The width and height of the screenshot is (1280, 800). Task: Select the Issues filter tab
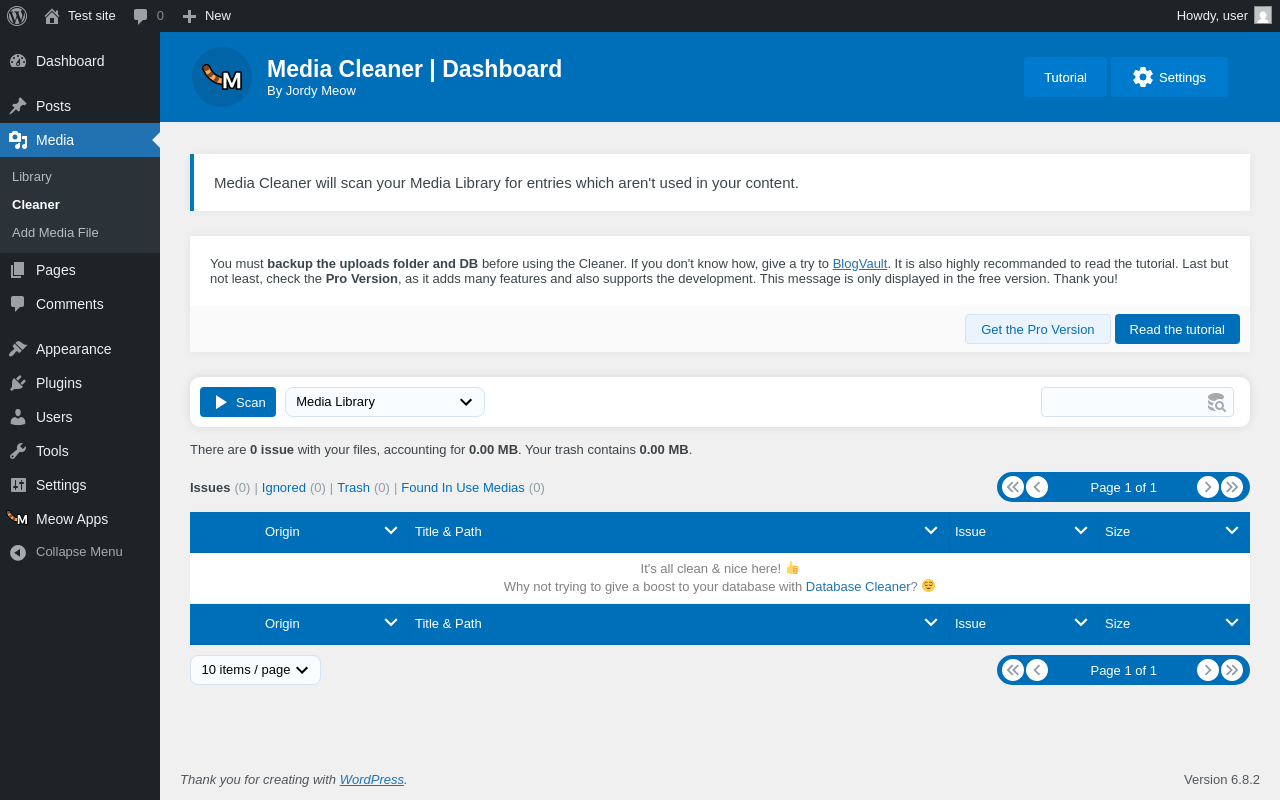pyautogui.click(x=210, y=487)
